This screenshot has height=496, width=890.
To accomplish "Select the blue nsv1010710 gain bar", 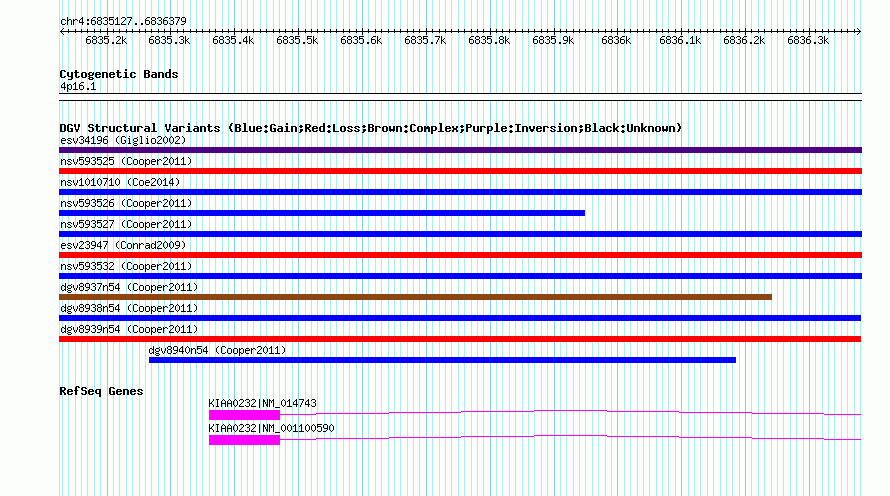I will point(460,192).
